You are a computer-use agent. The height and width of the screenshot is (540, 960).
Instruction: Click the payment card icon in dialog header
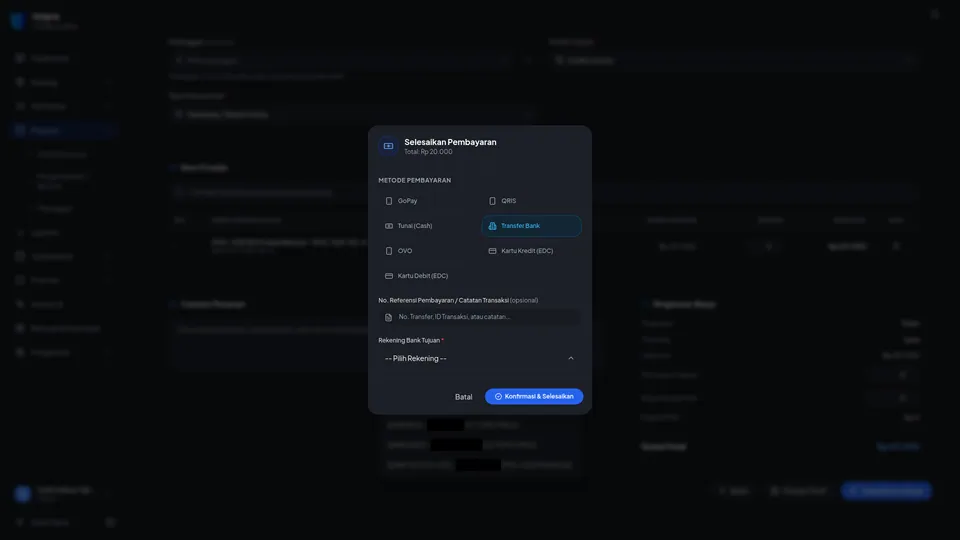(x=388, y=146)
